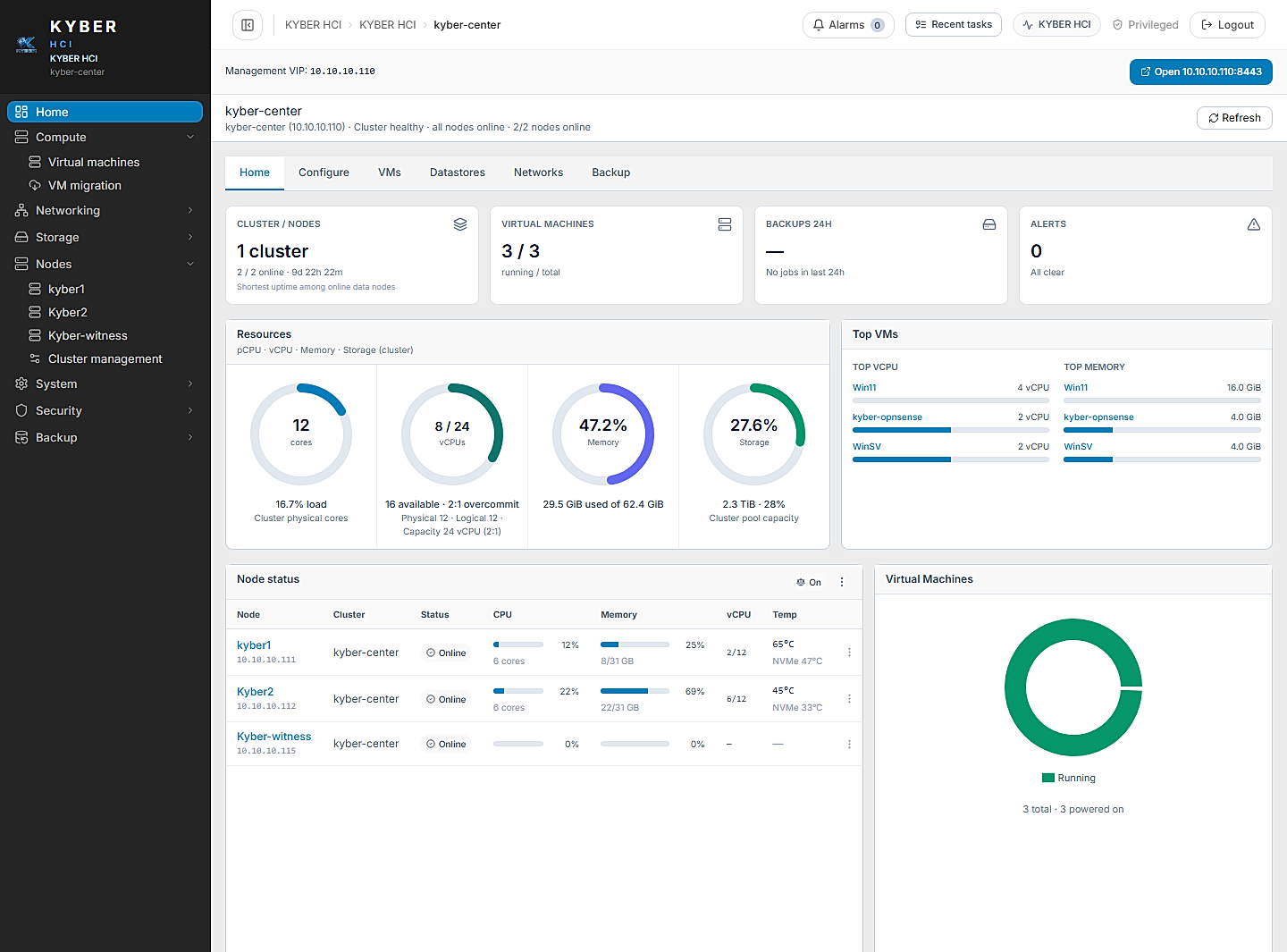Open WinSV link under Top Memory
The image size is (1287, 952).
pos(1078,447)
